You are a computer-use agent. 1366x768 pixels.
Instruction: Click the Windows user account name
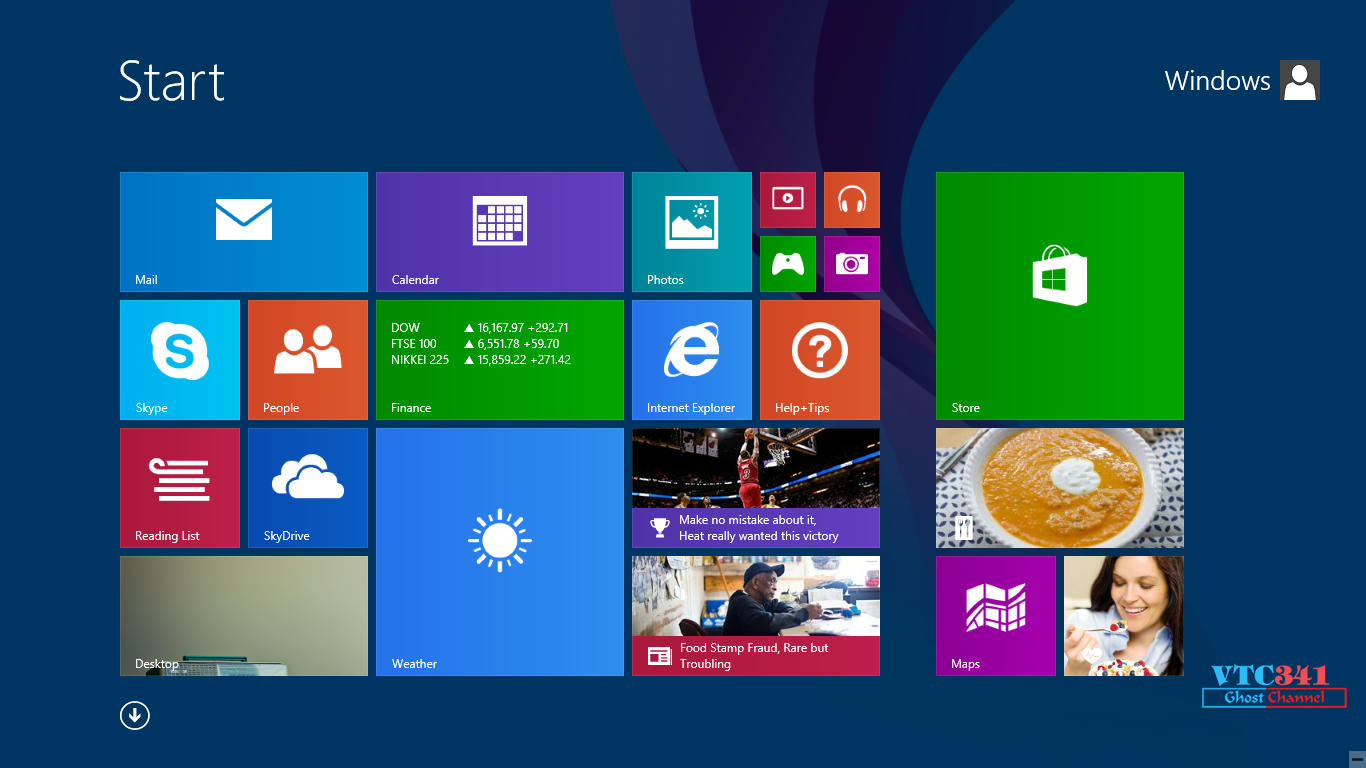point(1217,81)
